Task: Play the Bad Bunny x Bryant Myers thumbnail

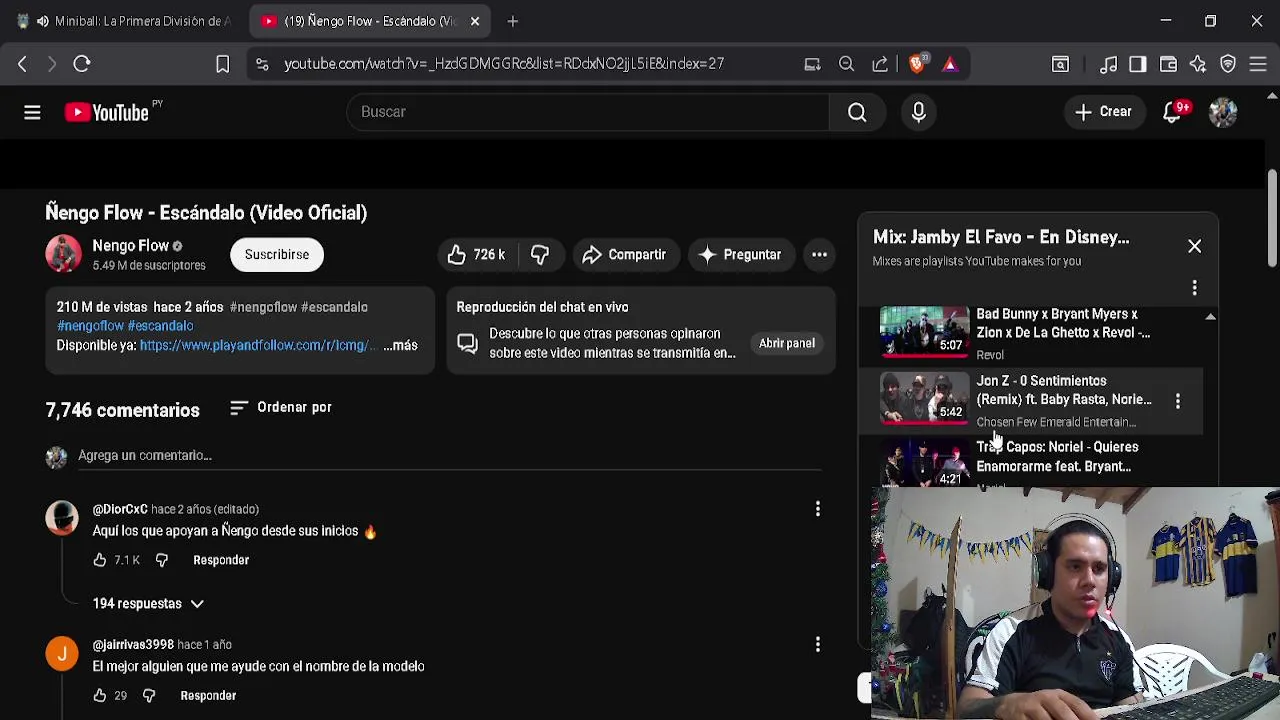Action: tap(924, 331)
